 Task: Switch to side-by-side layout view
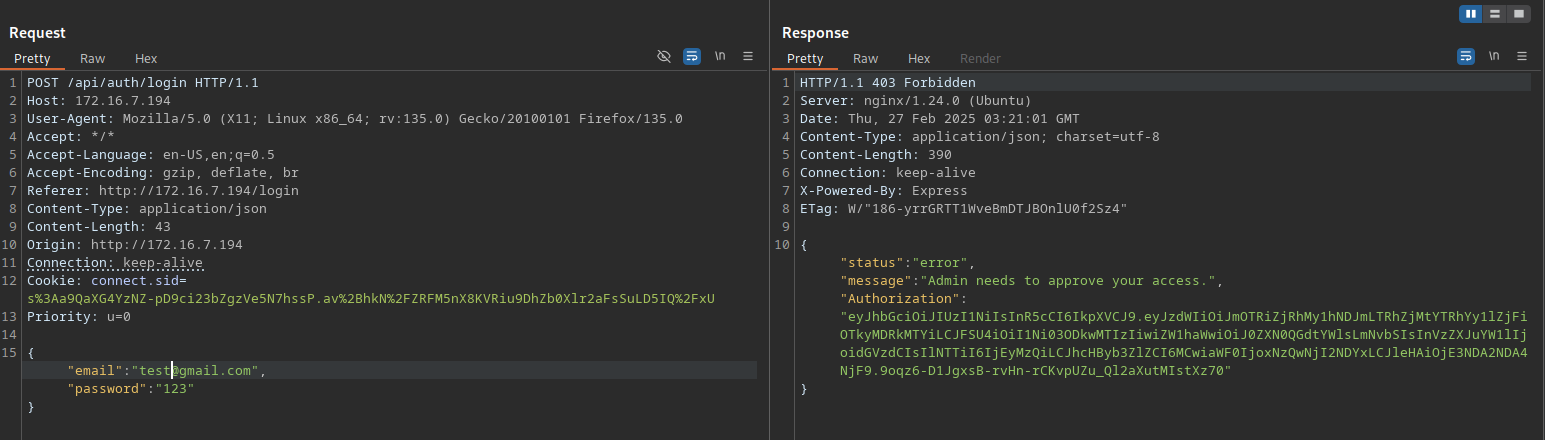pos(1471,14)
